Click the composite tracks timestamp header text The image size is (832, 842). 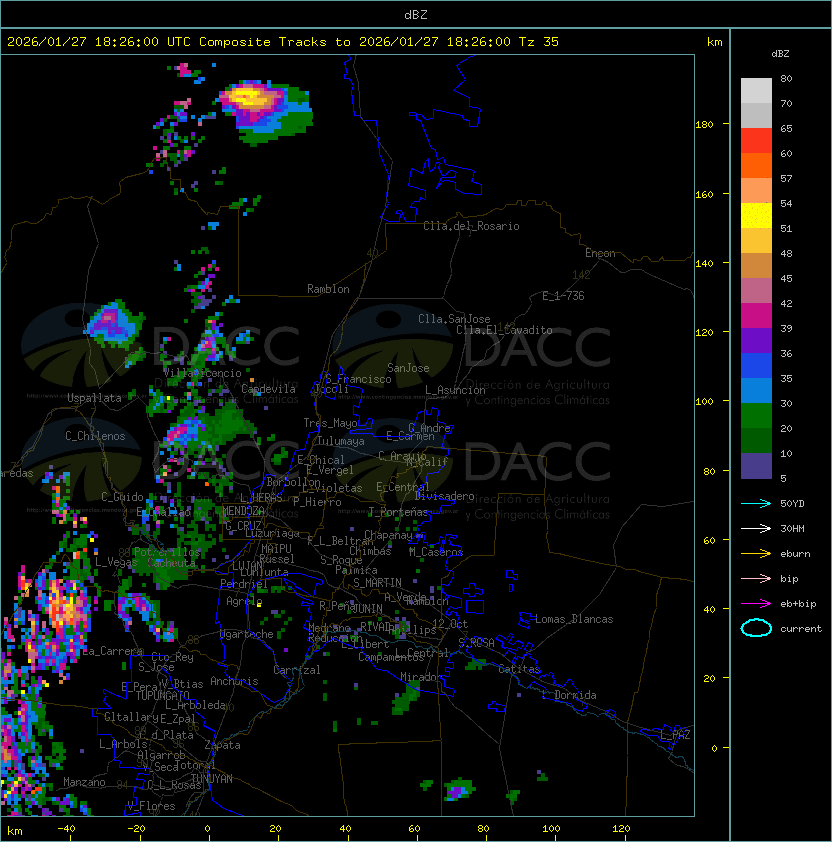(283, 42)
